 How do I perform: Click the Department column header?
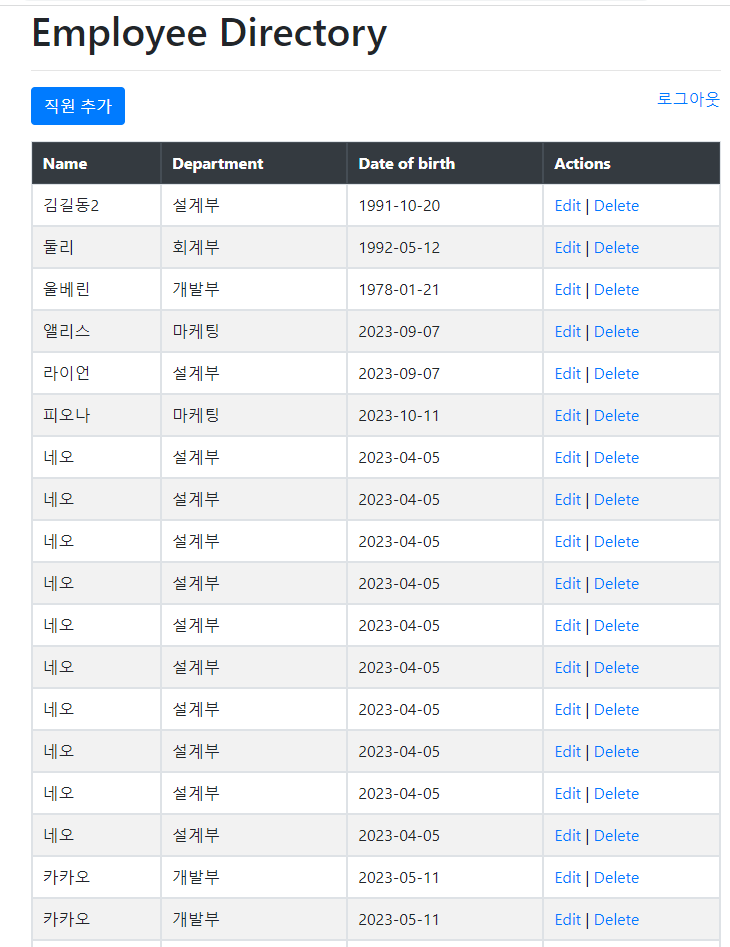tap(254, 164)
